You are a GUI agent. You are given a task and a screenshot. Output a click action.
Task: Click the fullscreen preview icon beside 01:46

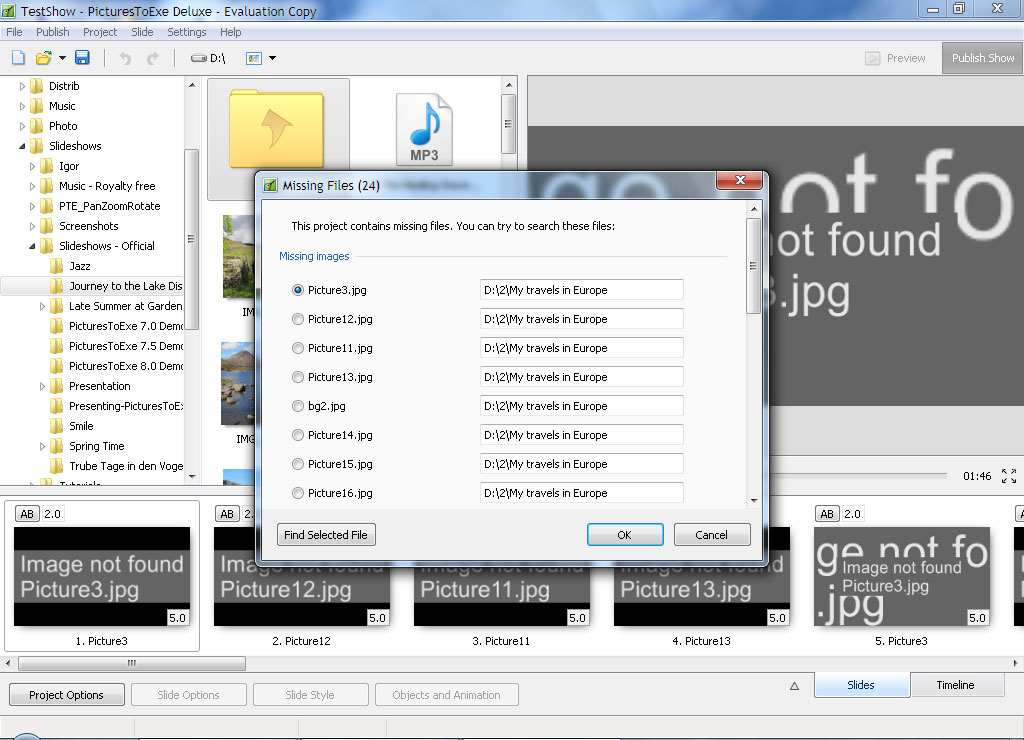[1009, 476]
